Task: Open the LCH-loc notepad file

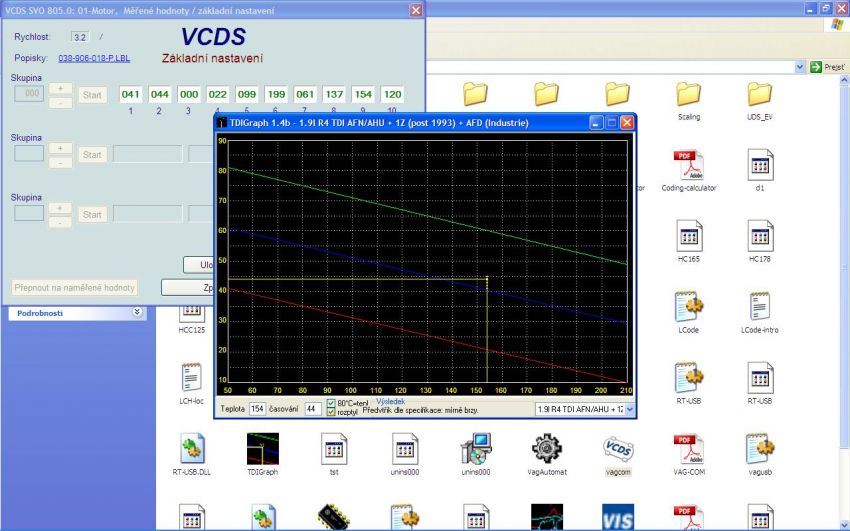Action: pyautogui.click(x=191, y=377)
